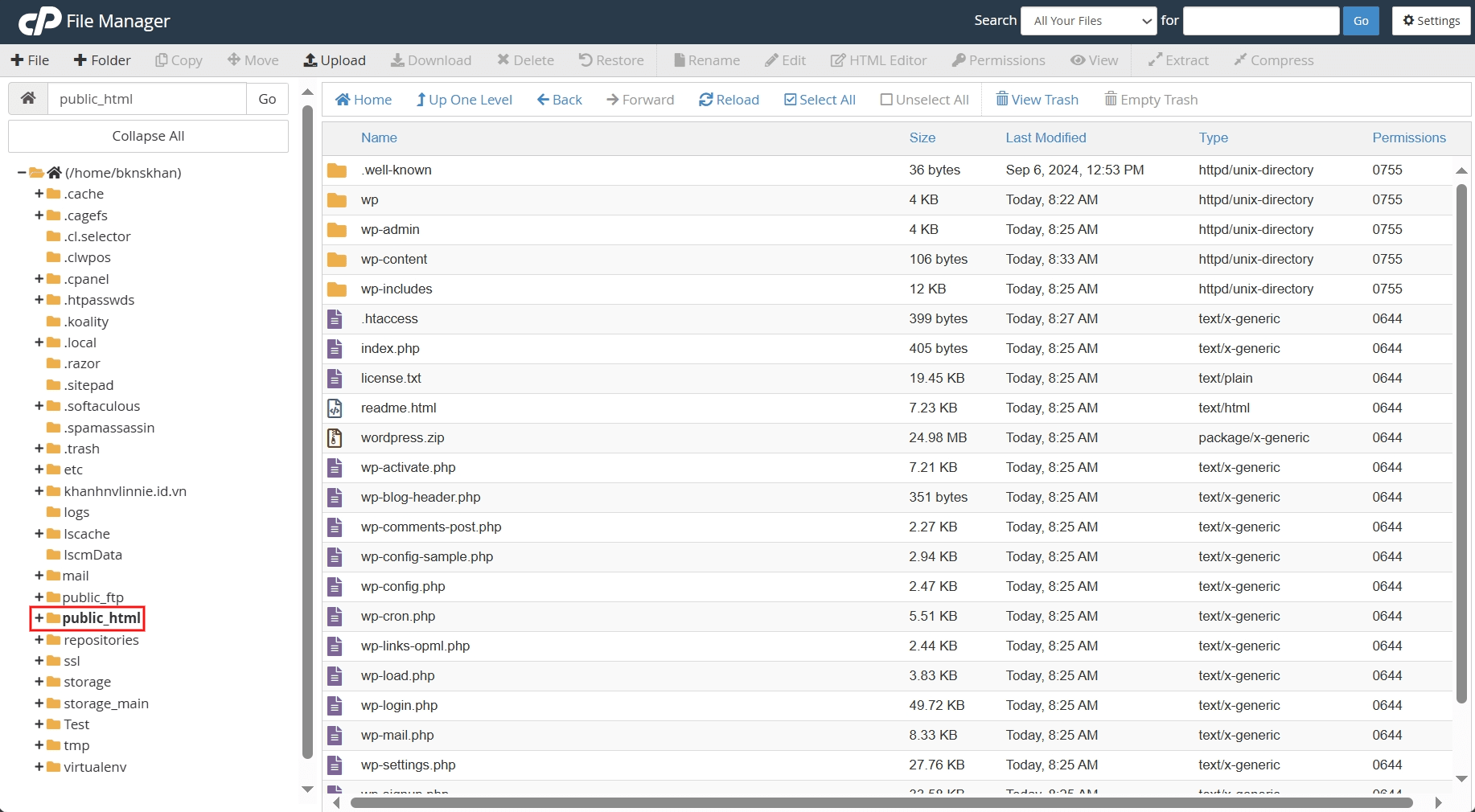Click the home icon beside path field
The height and width of the screenshot is (812, 1475).
point(28,98)
